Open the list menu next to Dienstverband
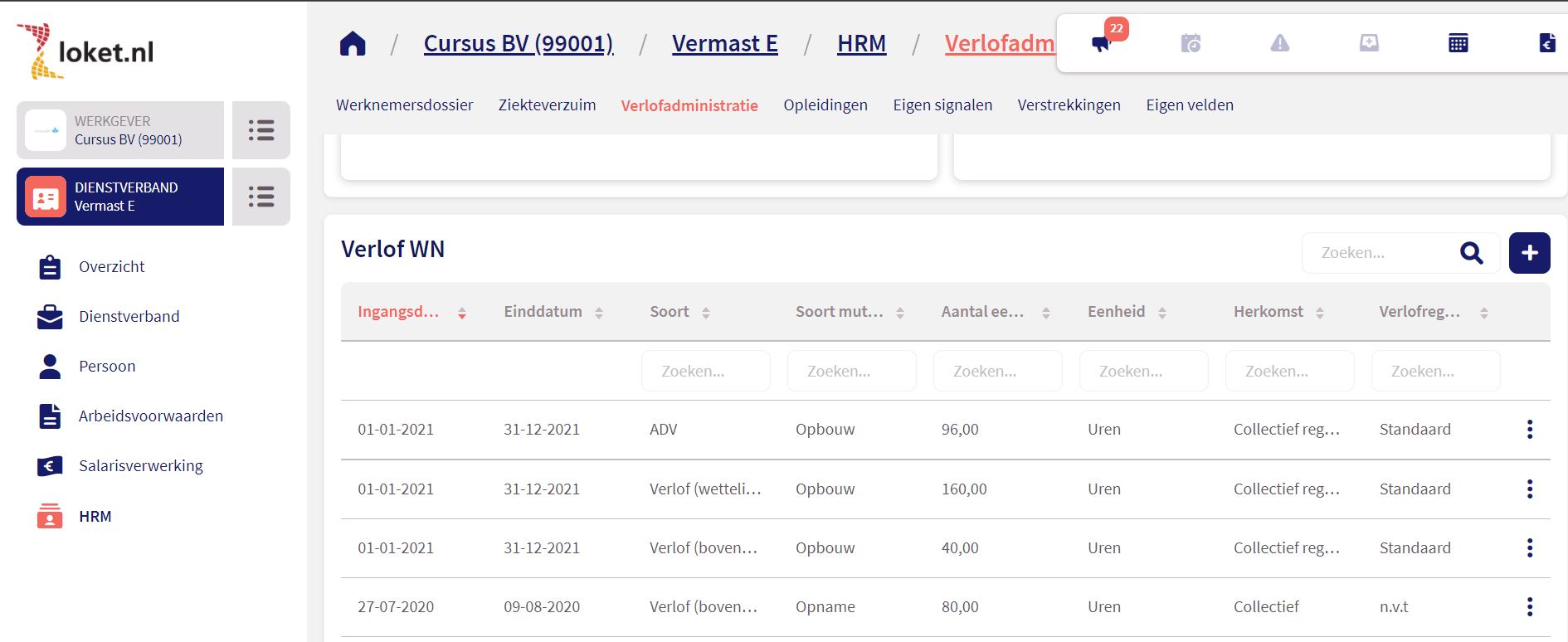Screen dimensions: 1568x642 coord(261,197)
